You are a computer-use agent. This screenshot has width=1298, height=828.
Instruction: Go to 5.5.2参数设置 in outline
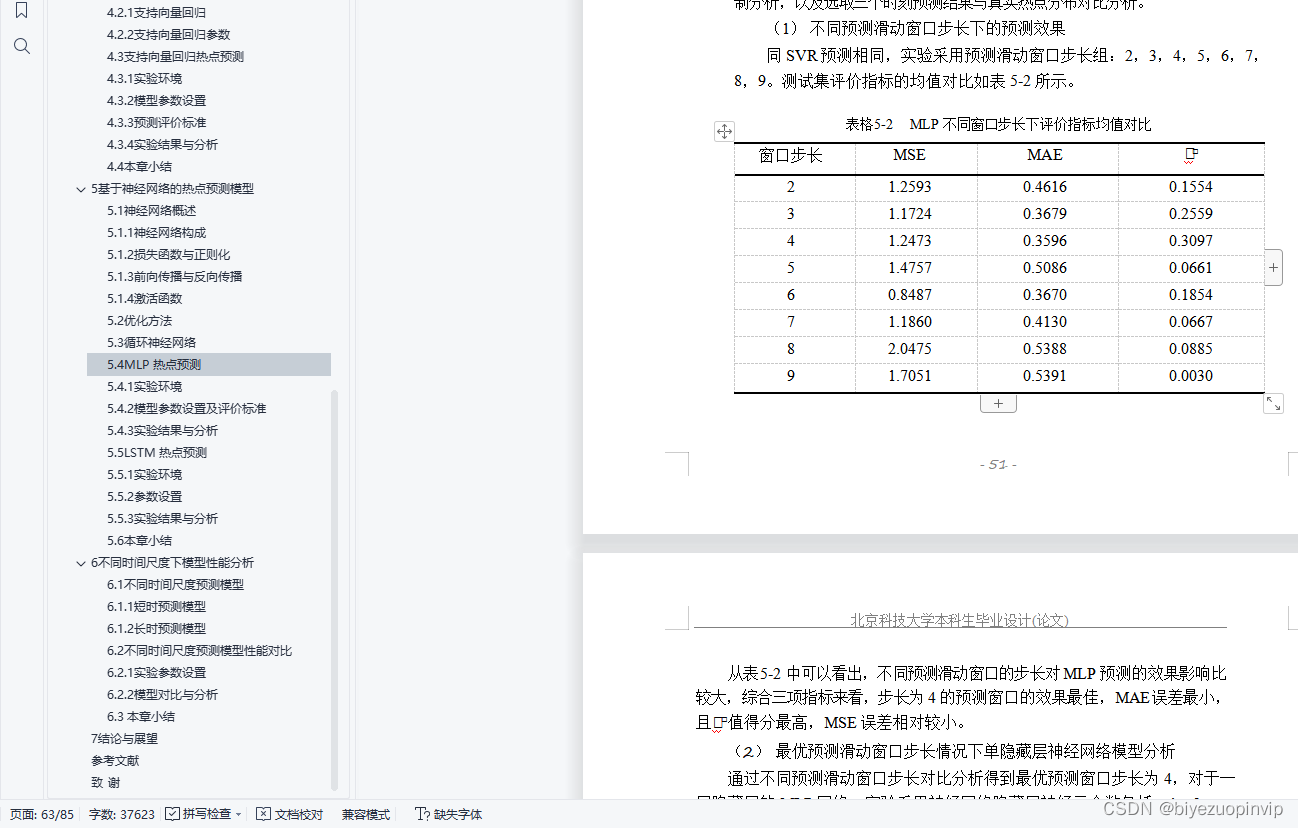click(144, 496)
